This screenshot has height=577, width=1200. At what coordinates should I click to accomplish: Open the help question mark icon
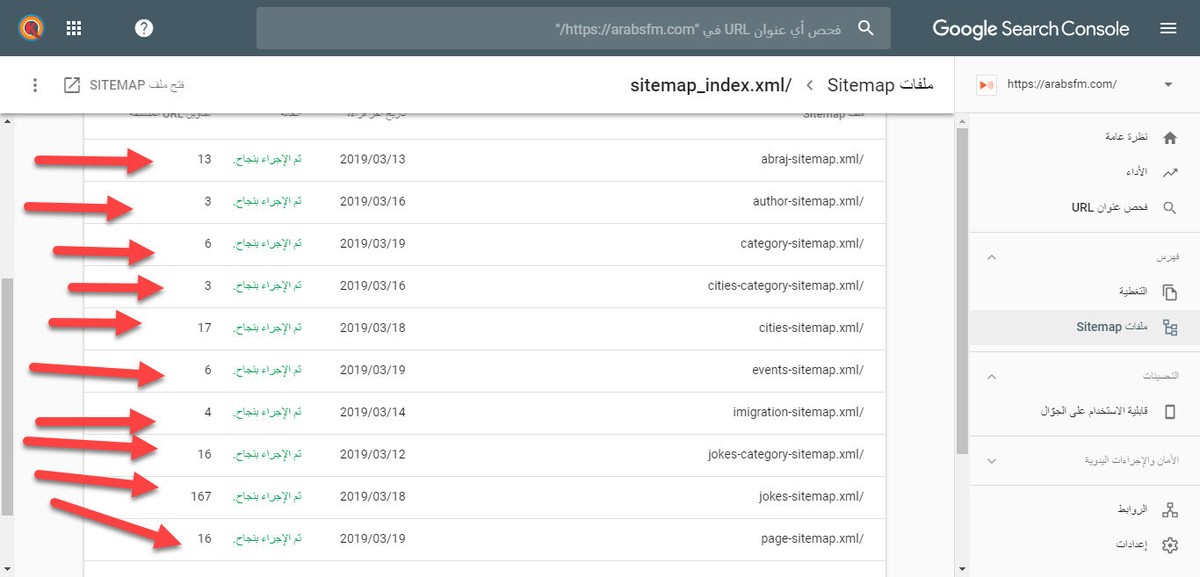(x=144, y=28)
